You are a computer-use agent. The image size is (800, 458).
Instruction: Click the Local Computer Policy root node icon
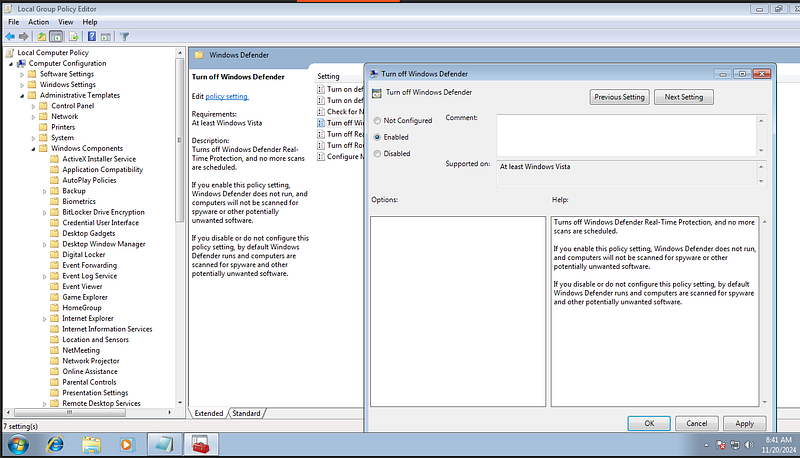(10, 53)
